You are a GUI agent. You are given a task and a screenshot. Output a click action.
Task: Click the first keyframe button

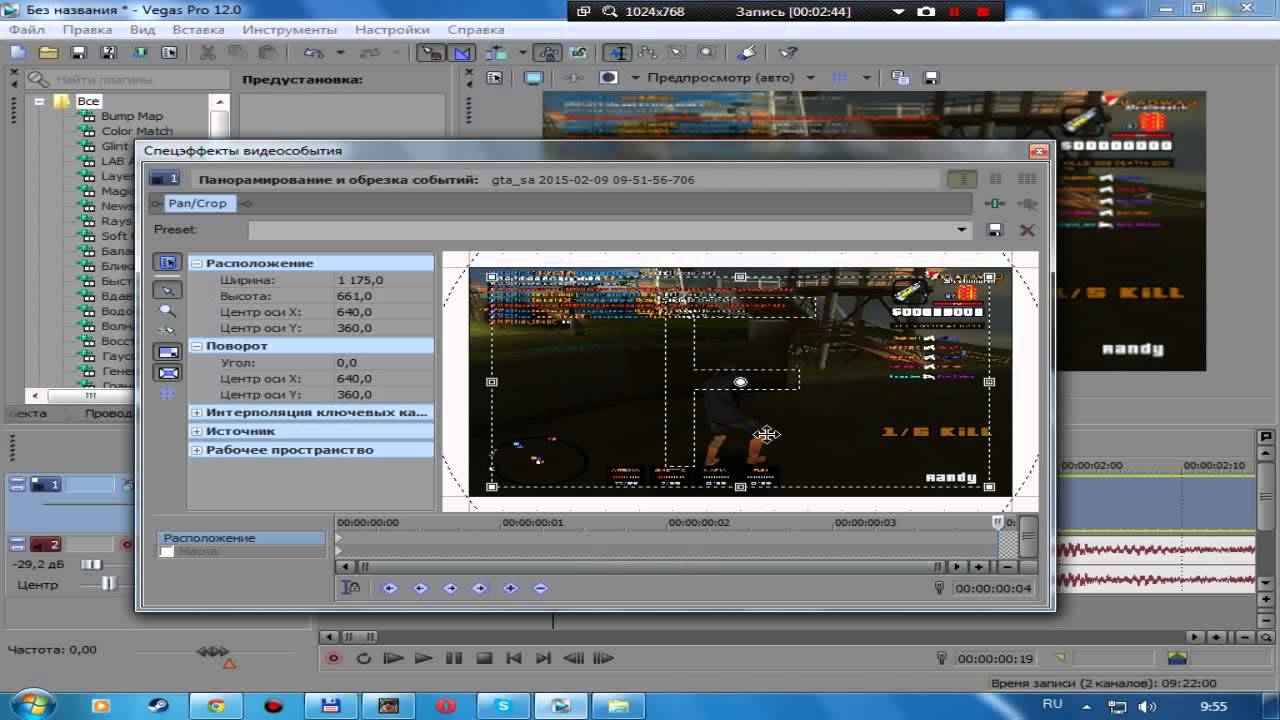(x=390, y=588)
